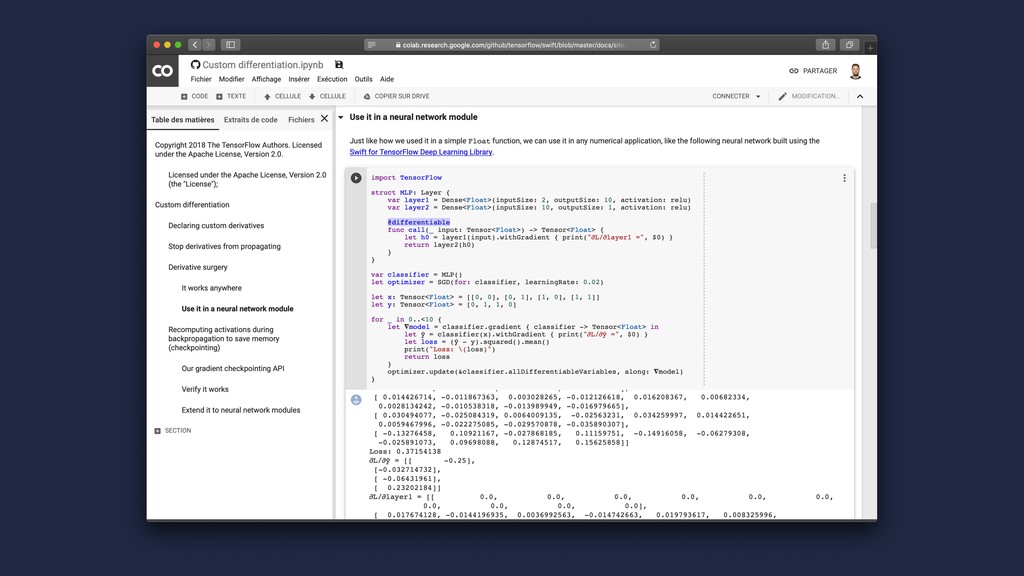
Task: Switch to Extraits de code tab
Action: click(251, 120)
